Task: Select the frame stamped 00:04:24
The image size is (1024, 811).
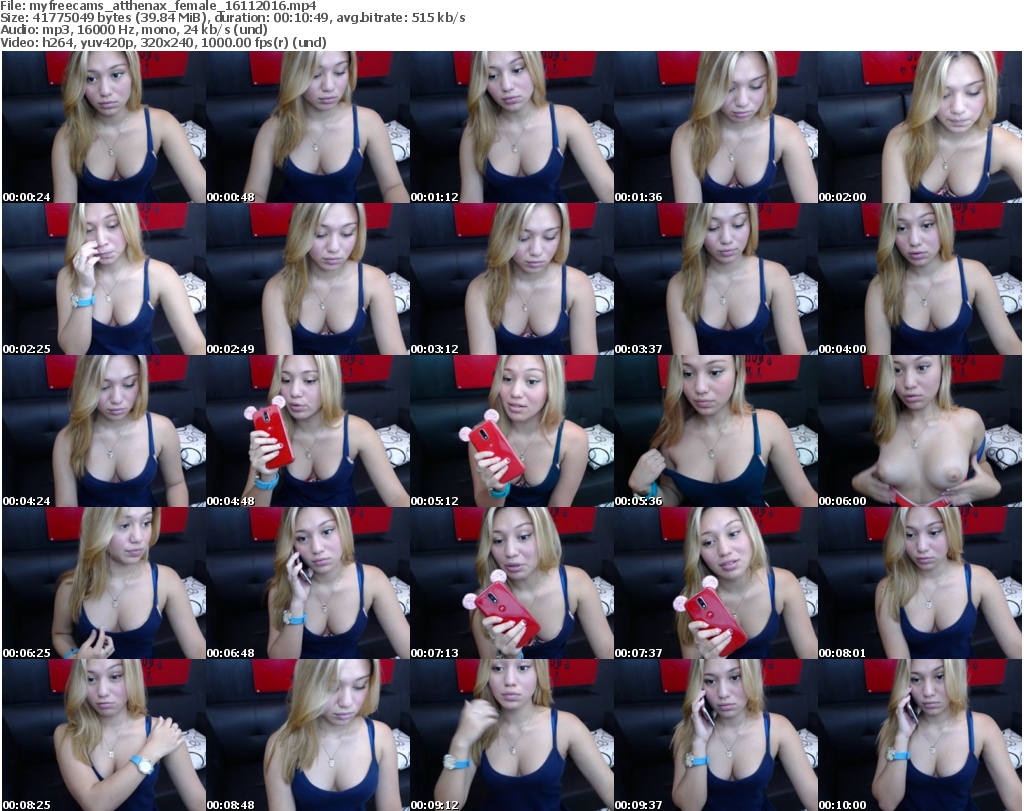Action: (x=104, y=432)
